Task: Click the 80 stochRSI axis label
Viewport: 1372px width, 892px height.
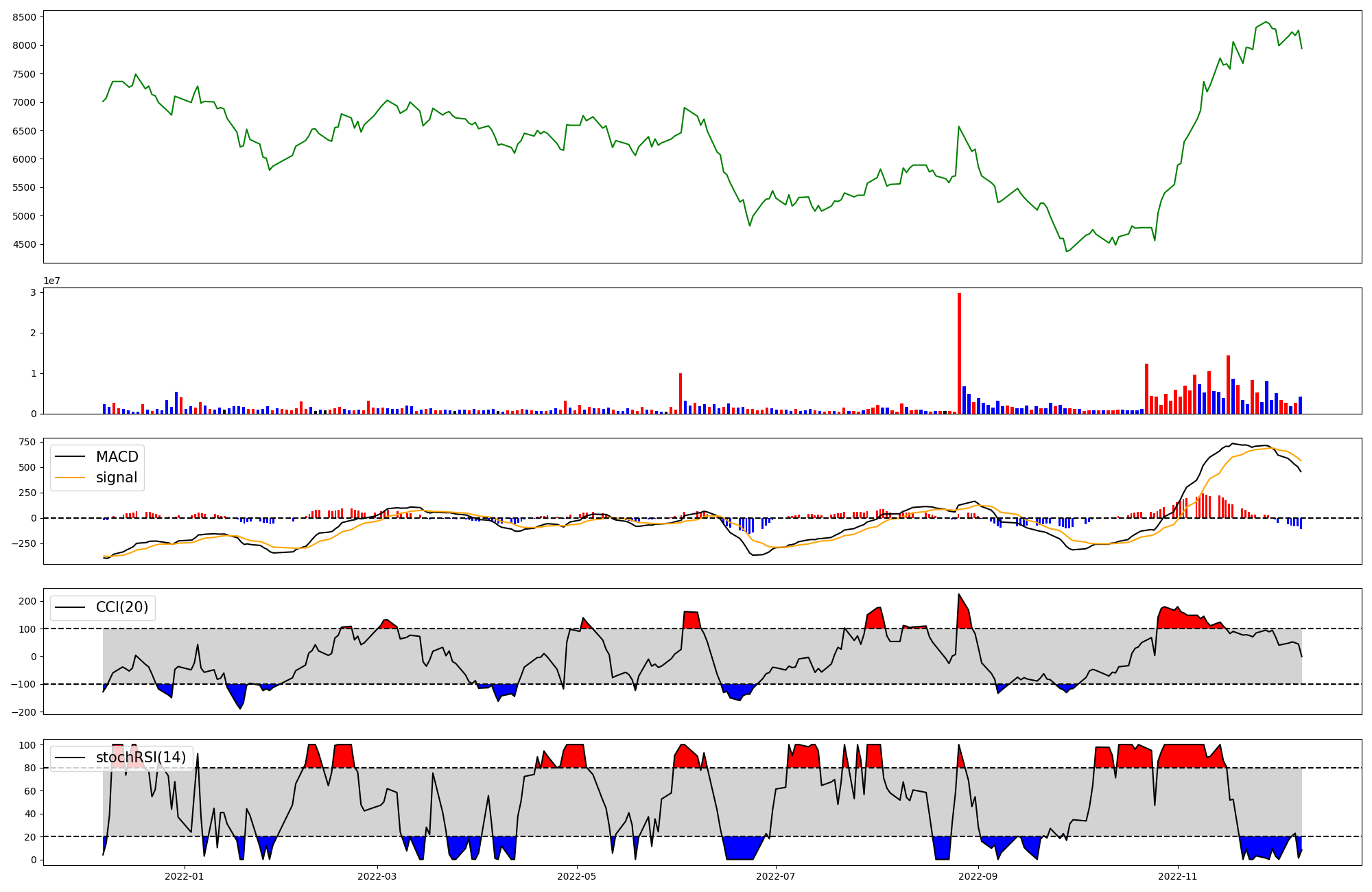Action: [x=30, y=768]
